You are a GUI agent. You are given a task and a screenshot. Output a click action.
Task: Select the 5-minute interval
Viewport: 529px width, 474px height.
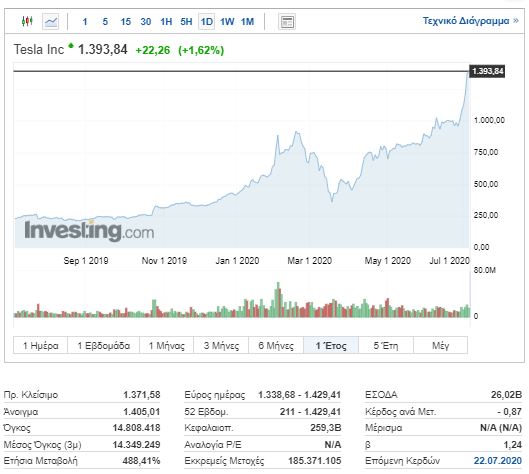click(x=105, y=22)
